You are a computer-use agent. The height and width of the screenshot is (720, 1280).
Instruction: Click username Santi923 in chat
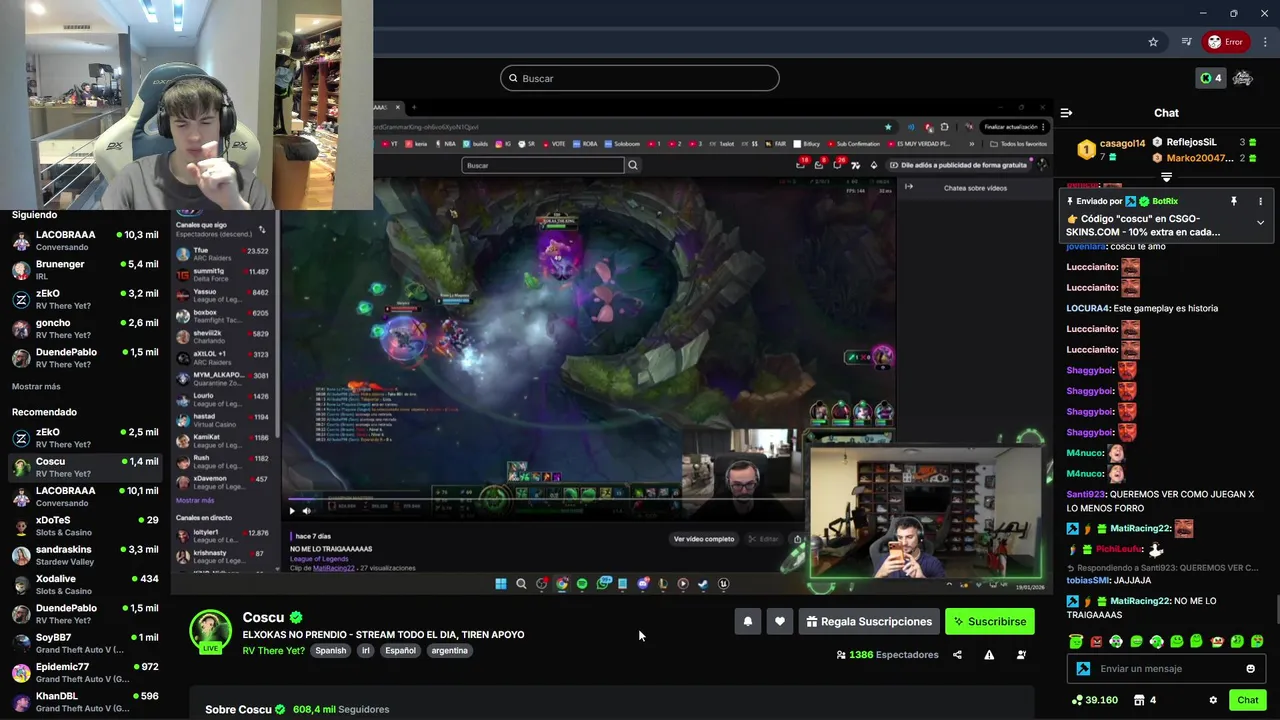1086,495
